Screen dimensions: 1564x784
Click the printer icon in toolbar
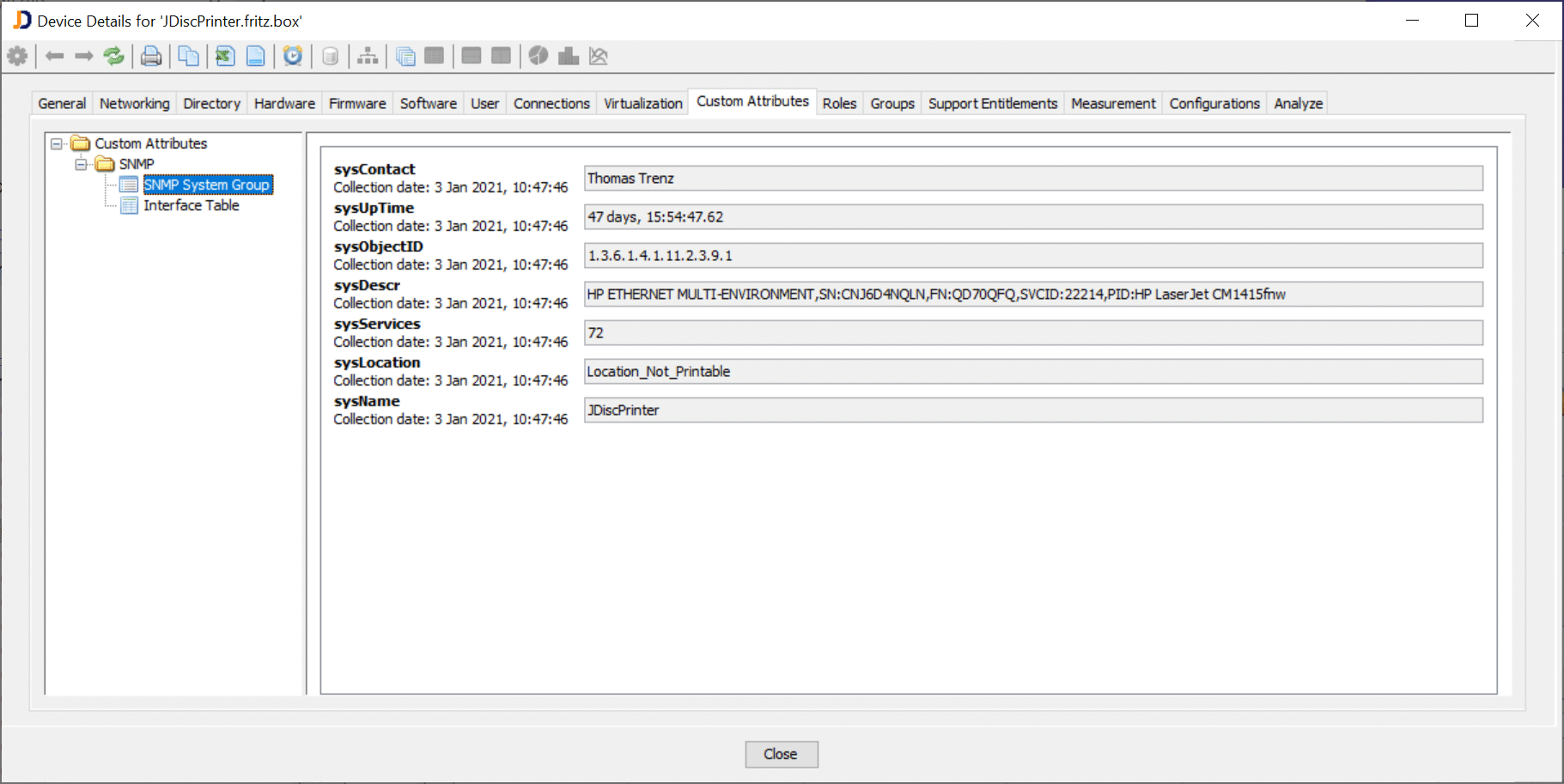(x=151, y=57)
